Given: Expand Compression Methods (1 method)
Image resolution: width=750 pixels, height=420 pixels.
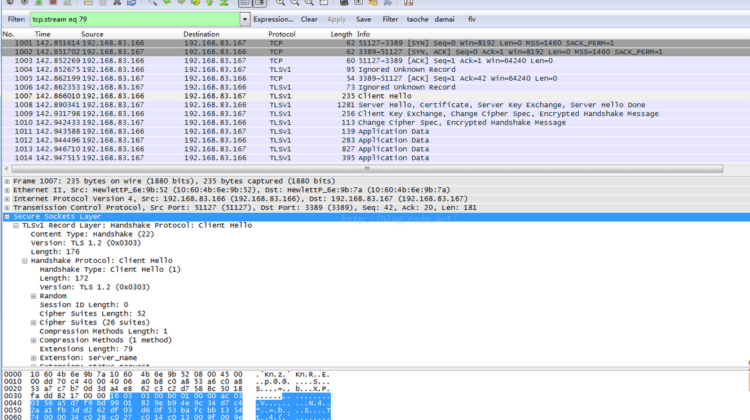Looking at the screenshot, I should tap(33, 340).
